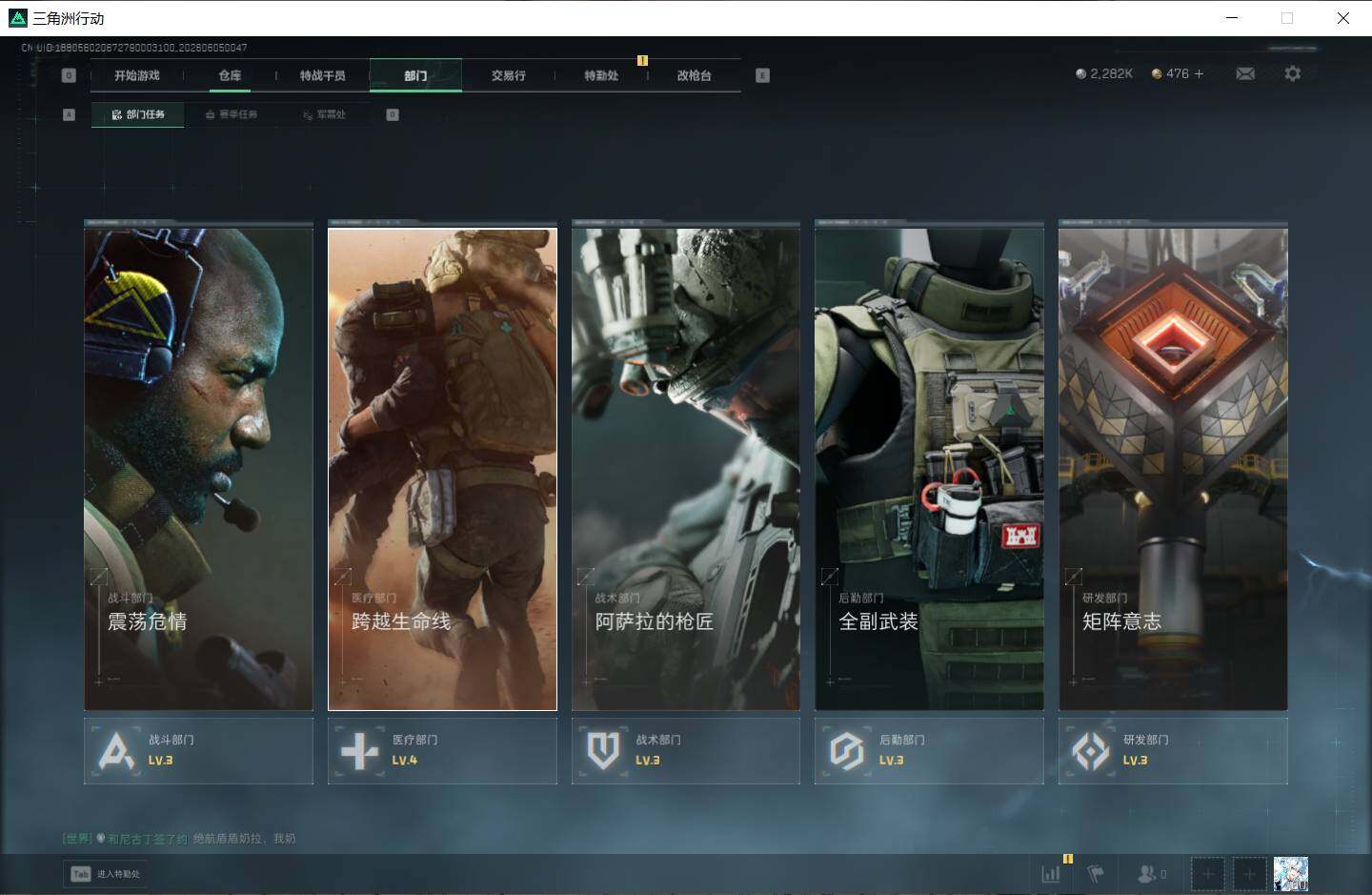Switch to the 开始游戏 tab
Viewport: 1372px width, 895px height.
pyautogui.click(x=137, y=75)
